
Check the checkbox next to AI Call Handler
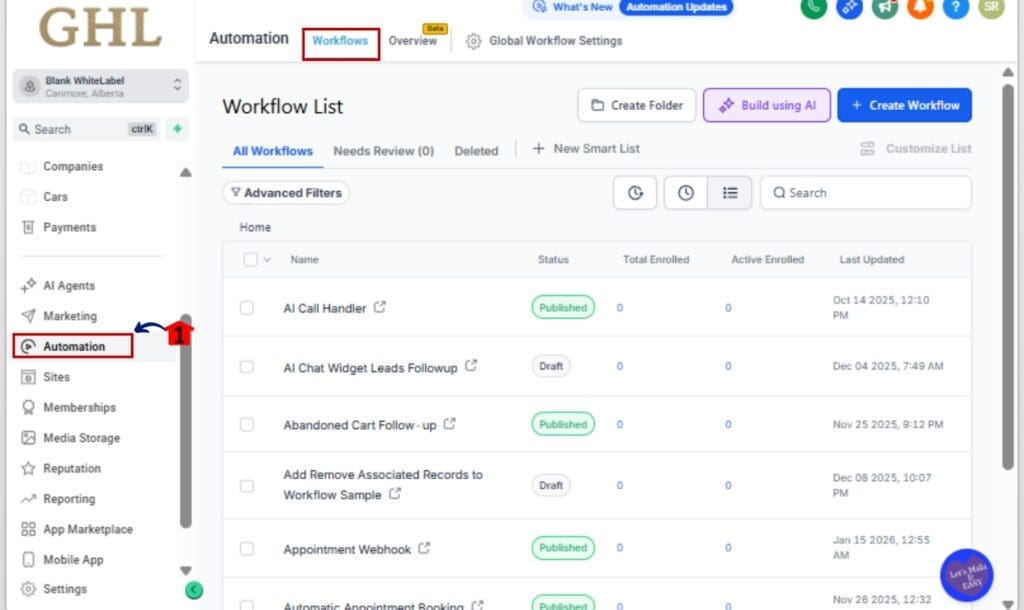(246, 307)
